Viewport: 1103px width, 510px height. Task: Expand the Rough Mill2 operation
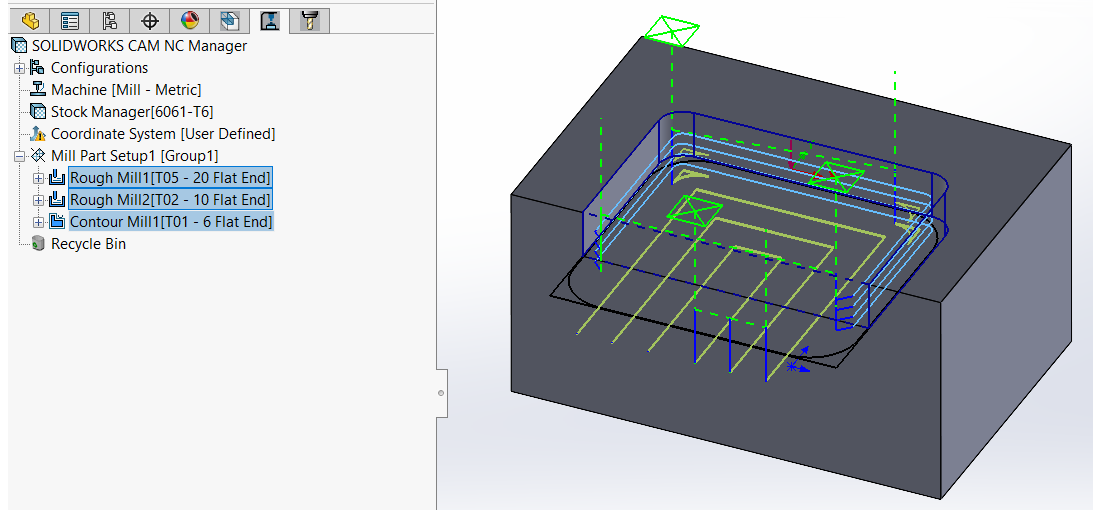point(39,200)
